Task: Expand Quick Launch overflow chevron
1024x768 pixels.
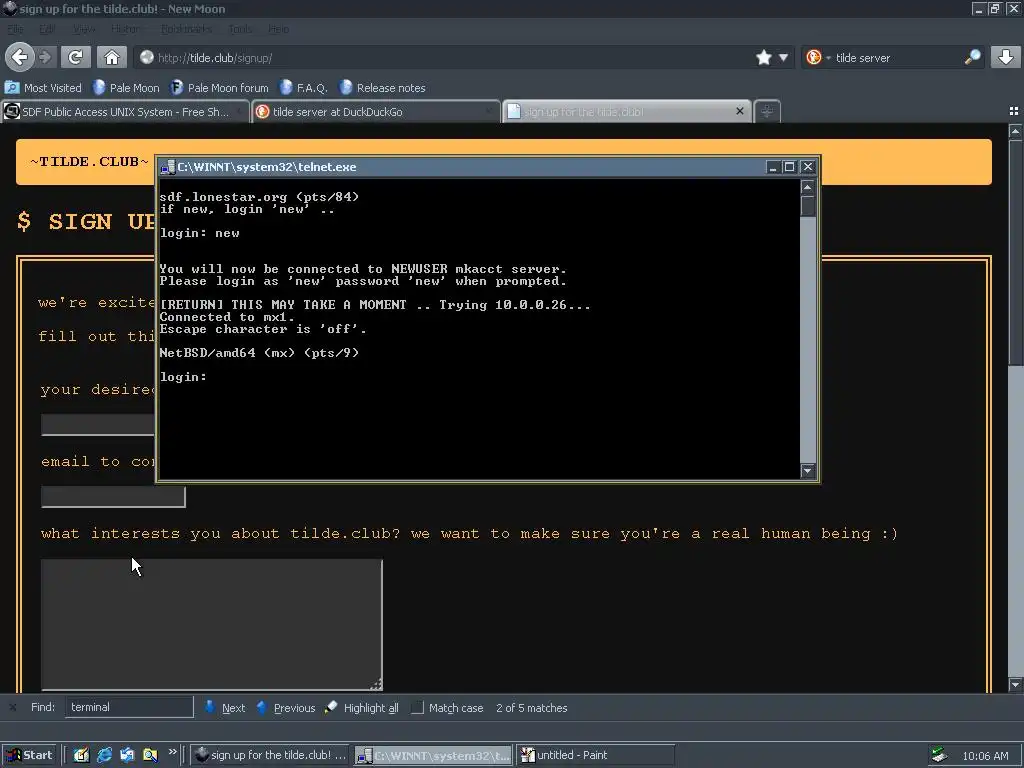Action: coord(172,752)
